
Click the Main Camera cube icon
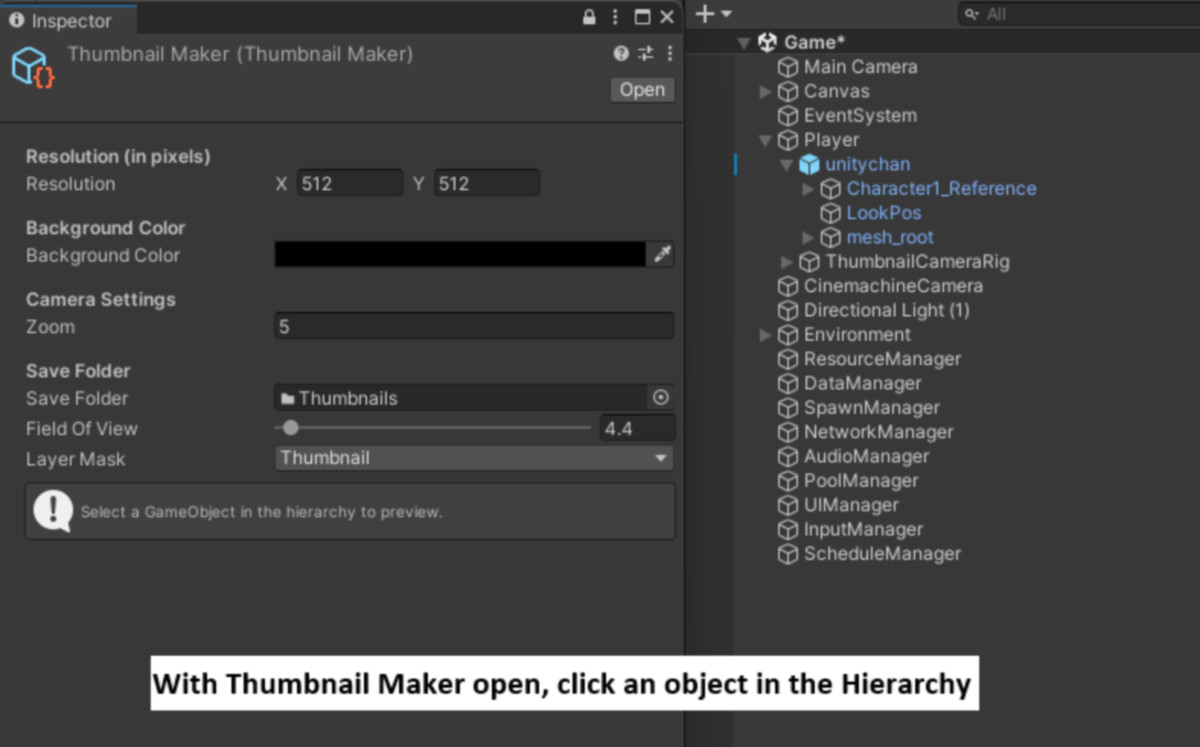(788, 67)
